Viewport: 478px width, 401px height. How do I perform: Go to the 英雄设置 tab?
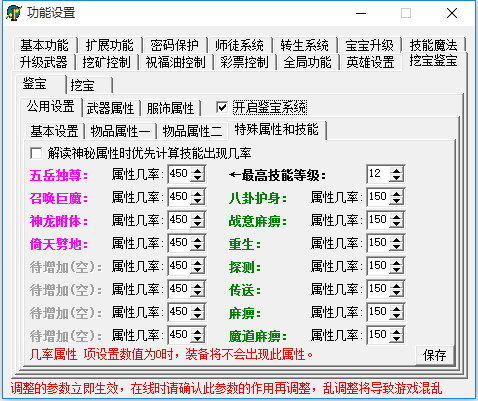pos(370,62)
